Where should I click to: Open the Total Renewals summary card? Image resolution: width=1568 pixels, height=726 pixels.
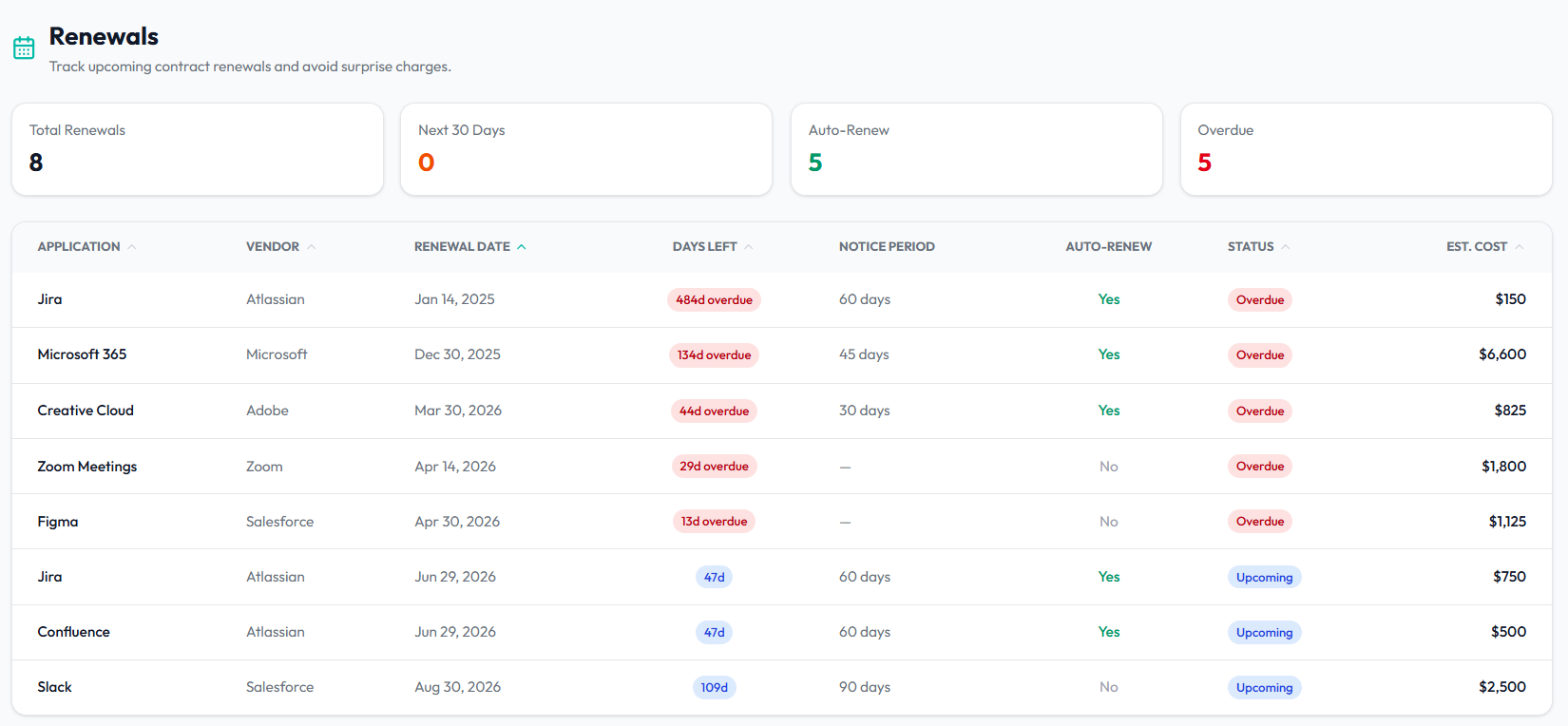coord(198,149)
